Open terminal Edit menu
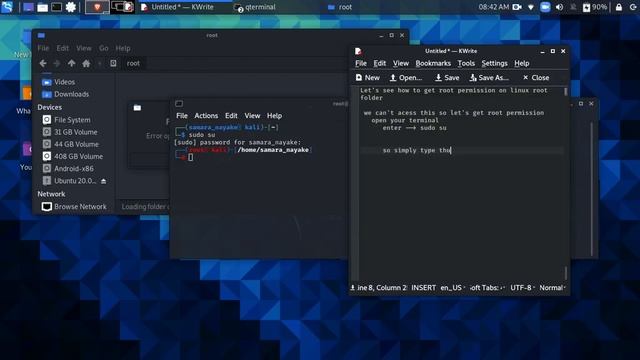 (x=231, y=116)
